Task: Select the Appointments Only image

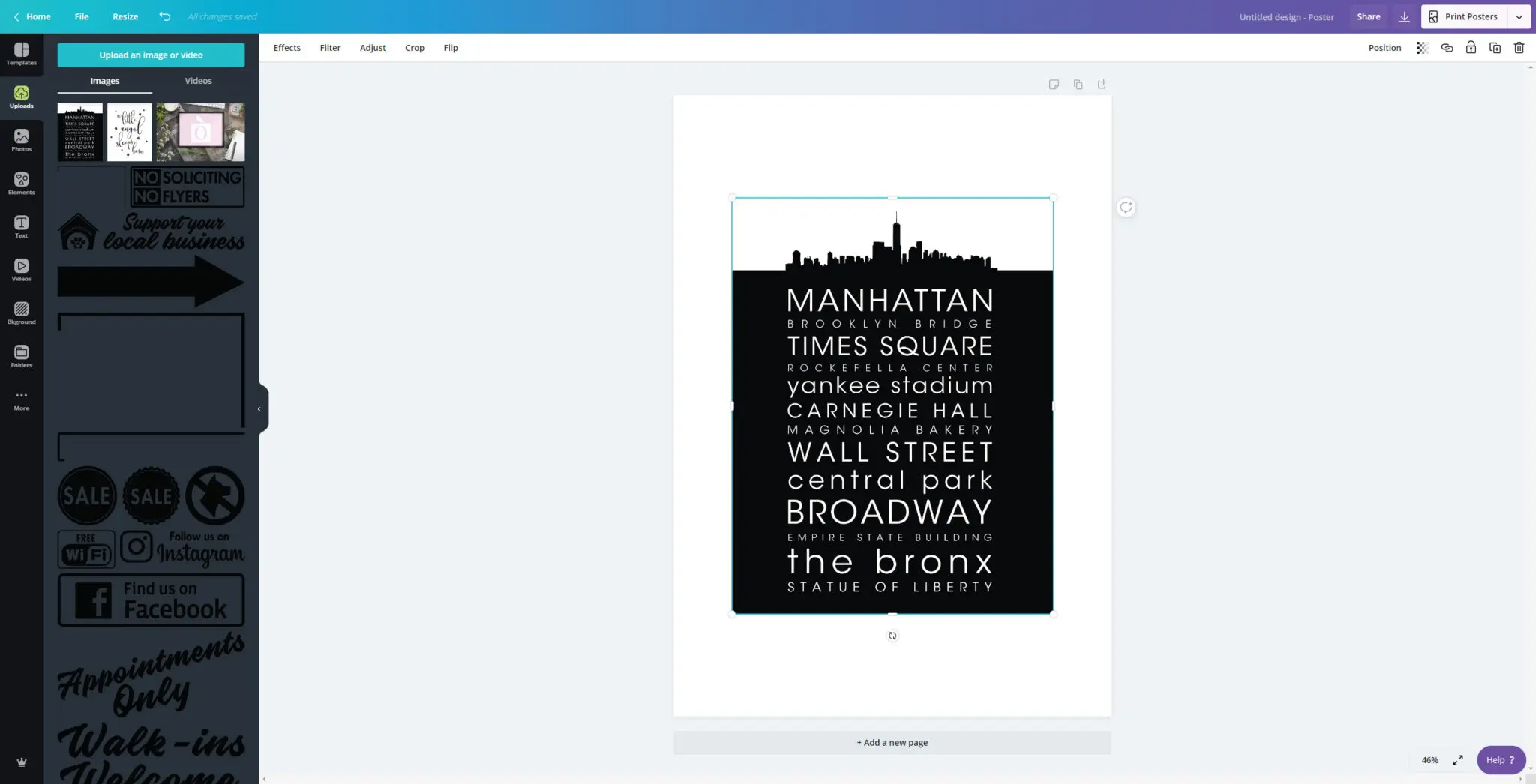Action: [x=151, y=674]
